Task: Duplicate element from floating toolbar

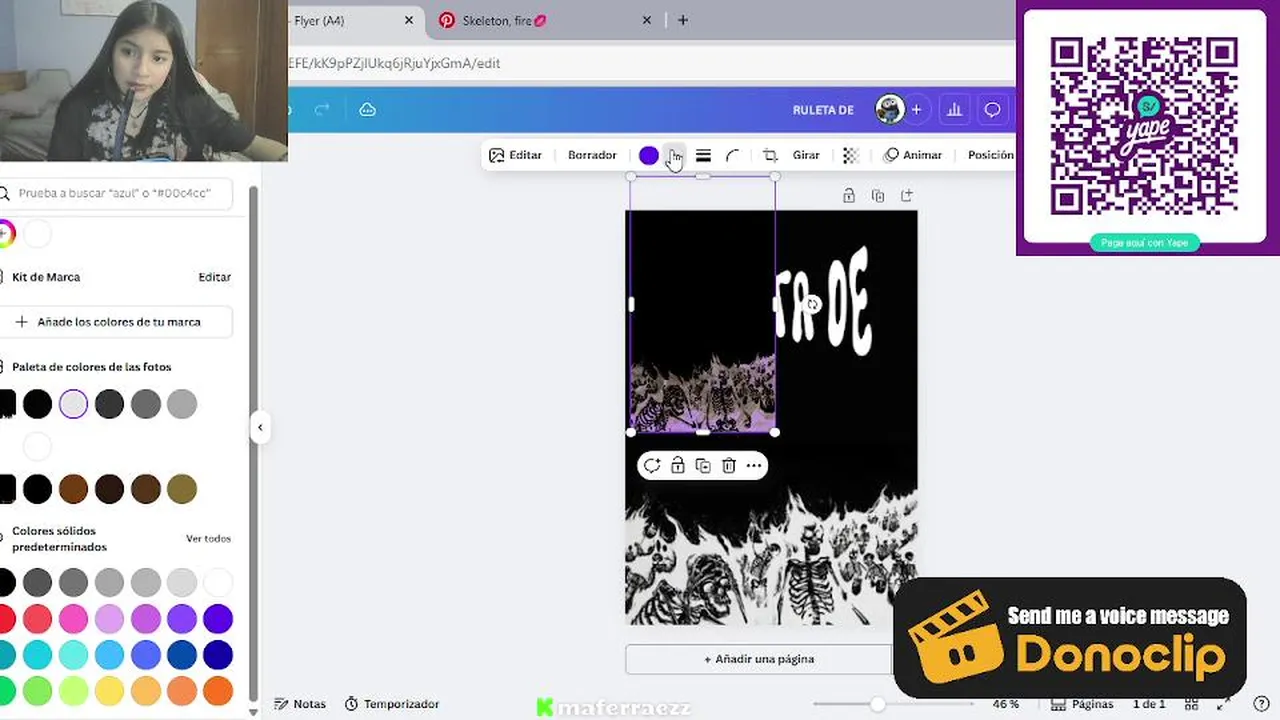Action: click(703, 465)
